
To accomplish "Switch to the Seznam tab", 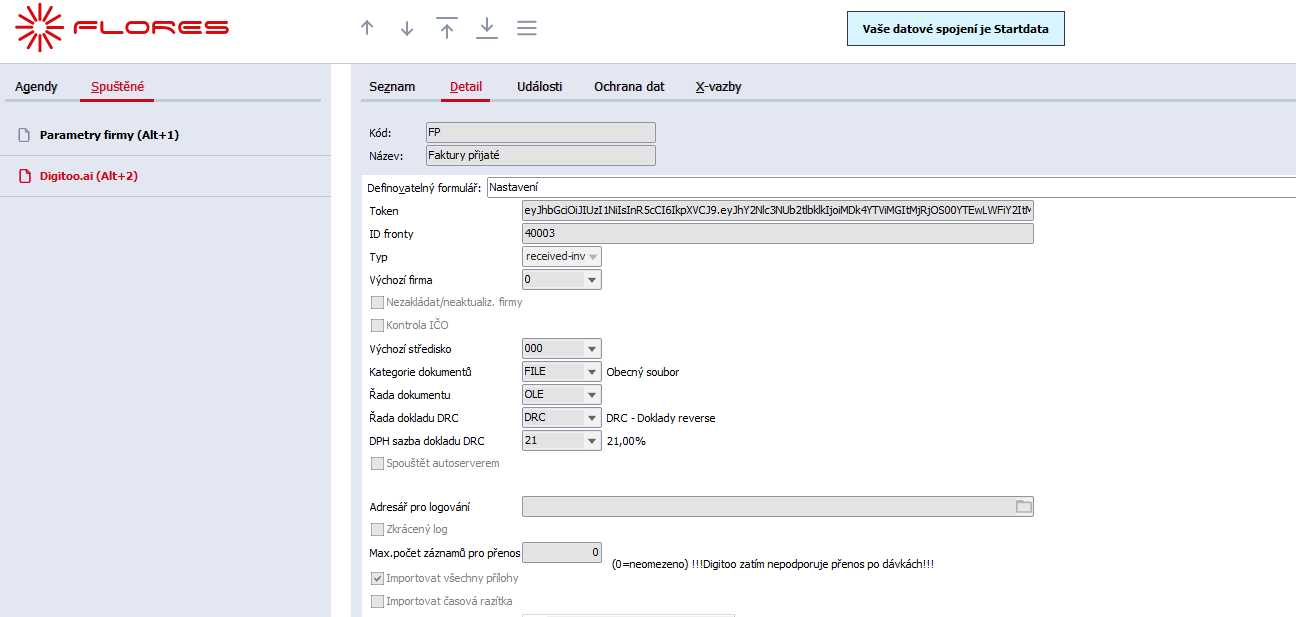I will coord(392,87).
